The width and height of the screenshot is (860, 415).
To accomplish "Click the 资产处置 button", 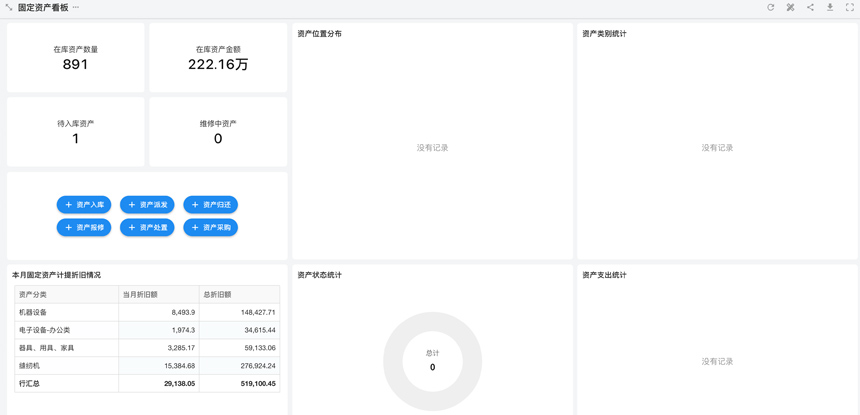I will click(x=147, y=228).
